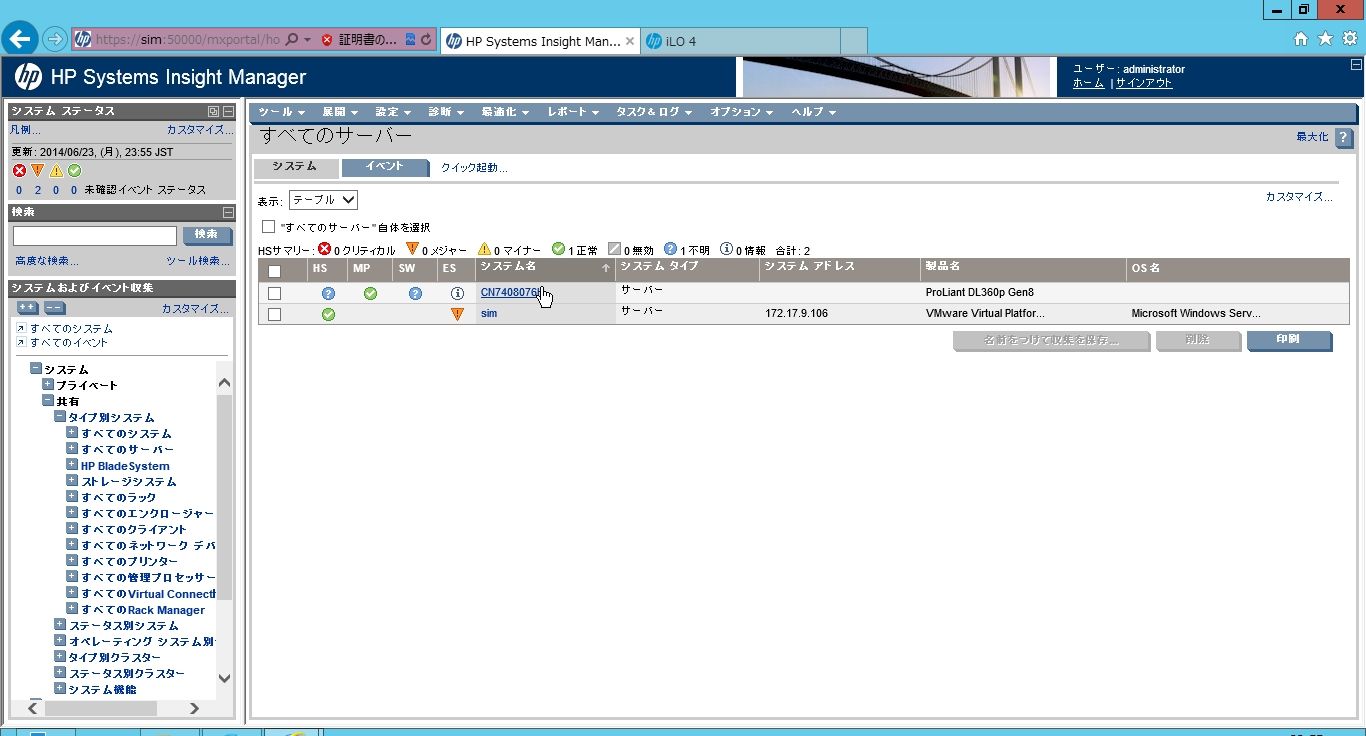Screen dimensions: 1366x736
Task: Click the detach icon in システム ステータス header
Action: (x=213, y=112)
